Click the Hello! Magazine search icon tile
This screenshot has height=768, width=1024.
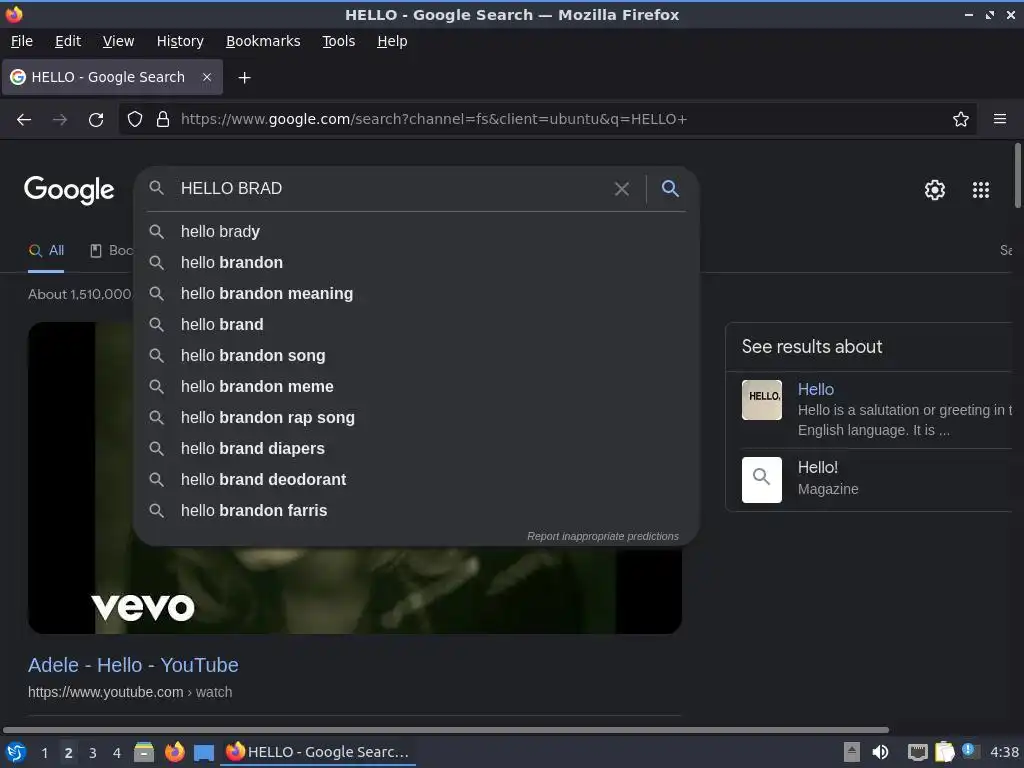[x=761, y=480]
